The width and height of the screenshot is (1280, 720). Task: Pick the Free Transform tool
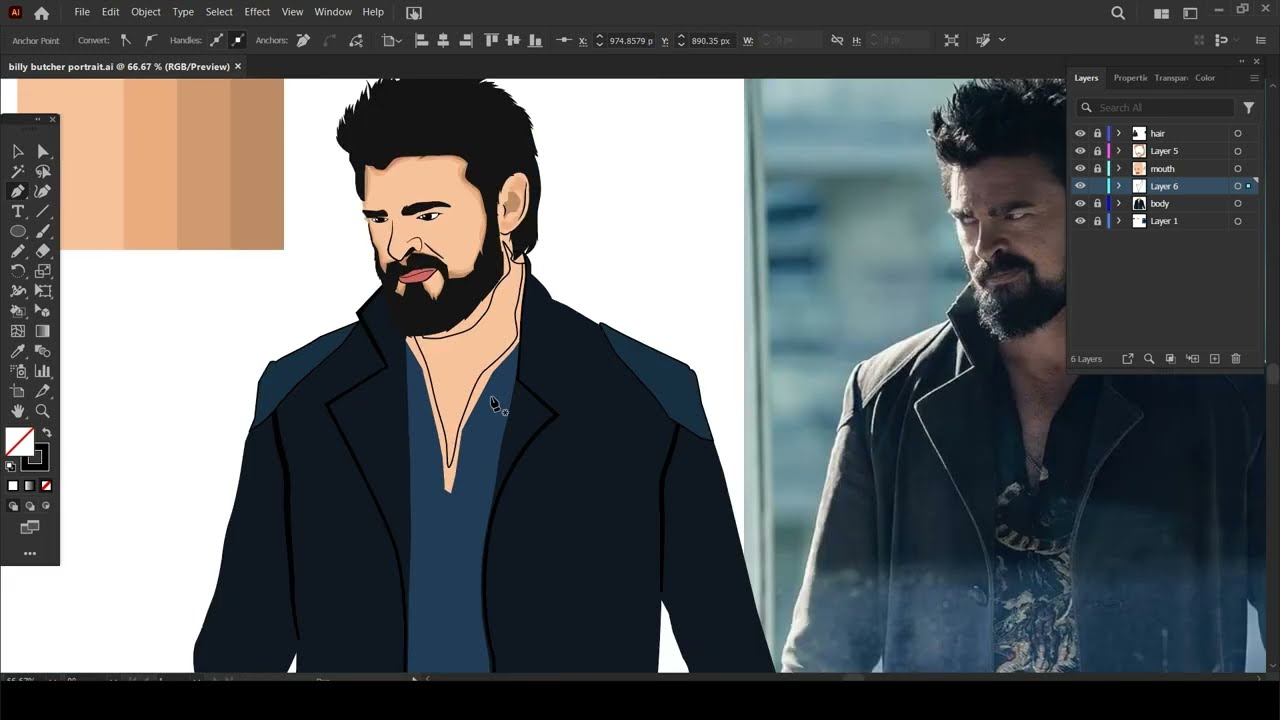click(x=43, y=291)
